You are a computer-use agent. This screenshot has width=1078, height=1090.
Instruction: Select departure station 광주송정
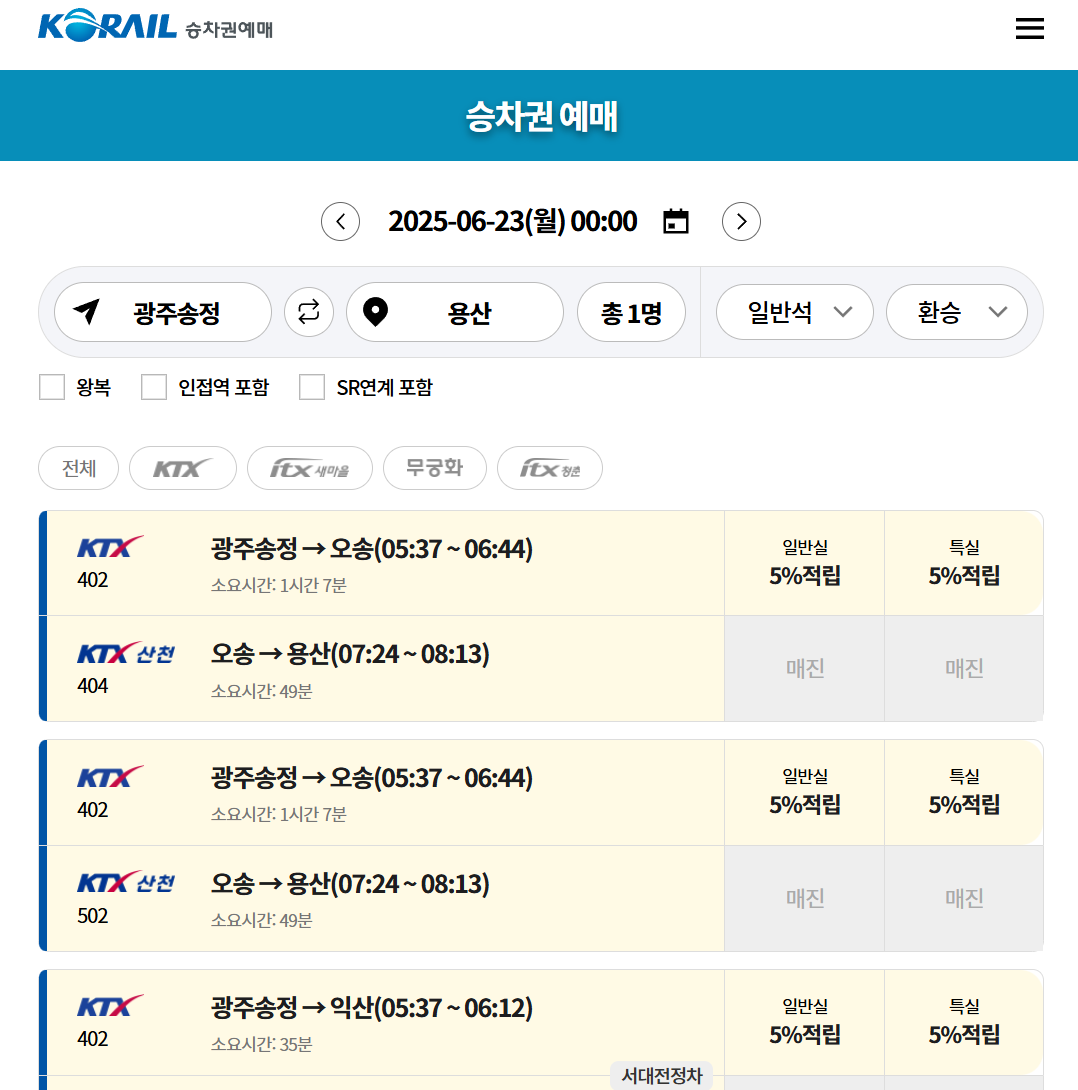coord(163,312)
